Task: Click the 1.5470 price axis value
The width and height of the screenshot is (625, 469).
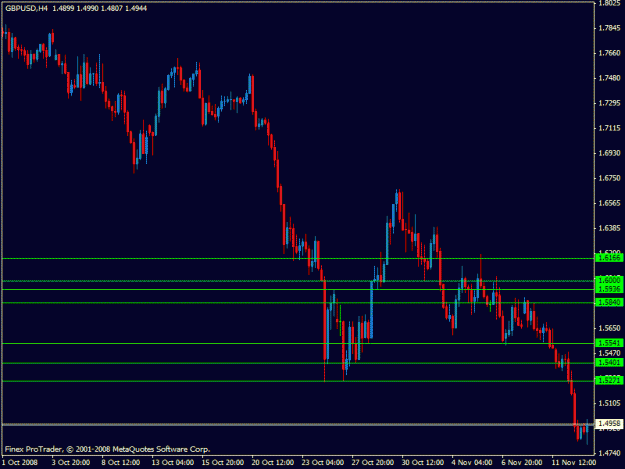Action: pyautogui.click(x=610, y=353)
